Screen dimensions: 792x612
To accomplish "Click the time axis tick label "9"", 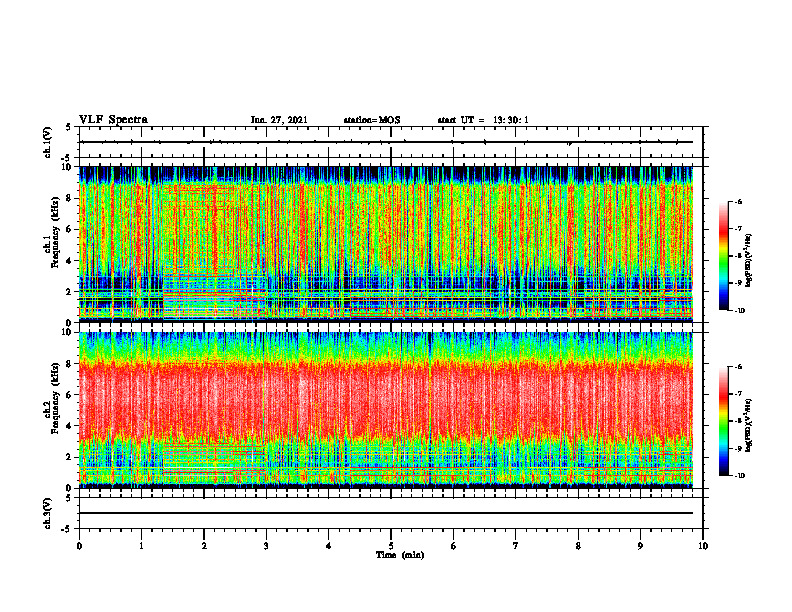I will pos(640,546).
